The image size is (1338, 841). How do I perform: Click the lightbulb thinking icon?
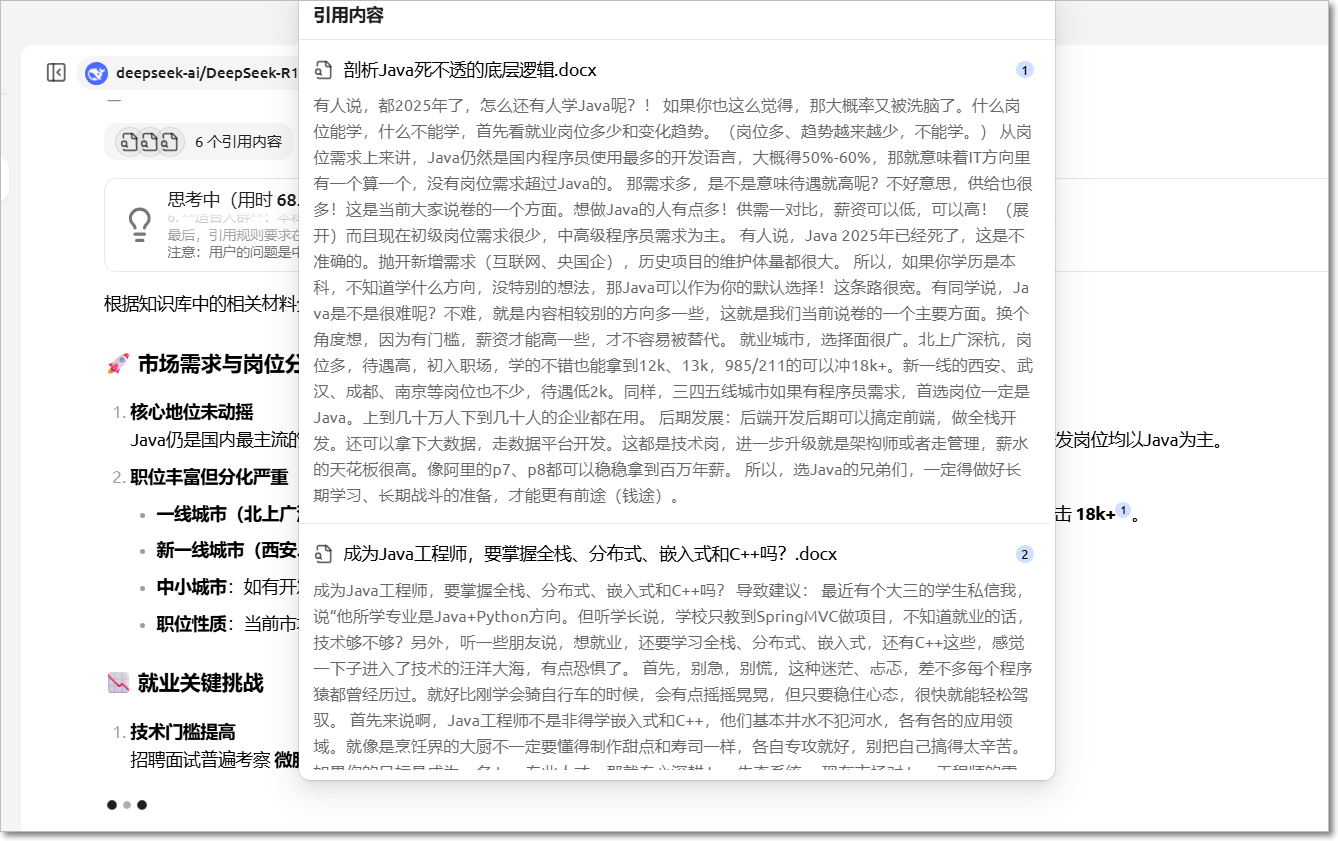point(140,224)
